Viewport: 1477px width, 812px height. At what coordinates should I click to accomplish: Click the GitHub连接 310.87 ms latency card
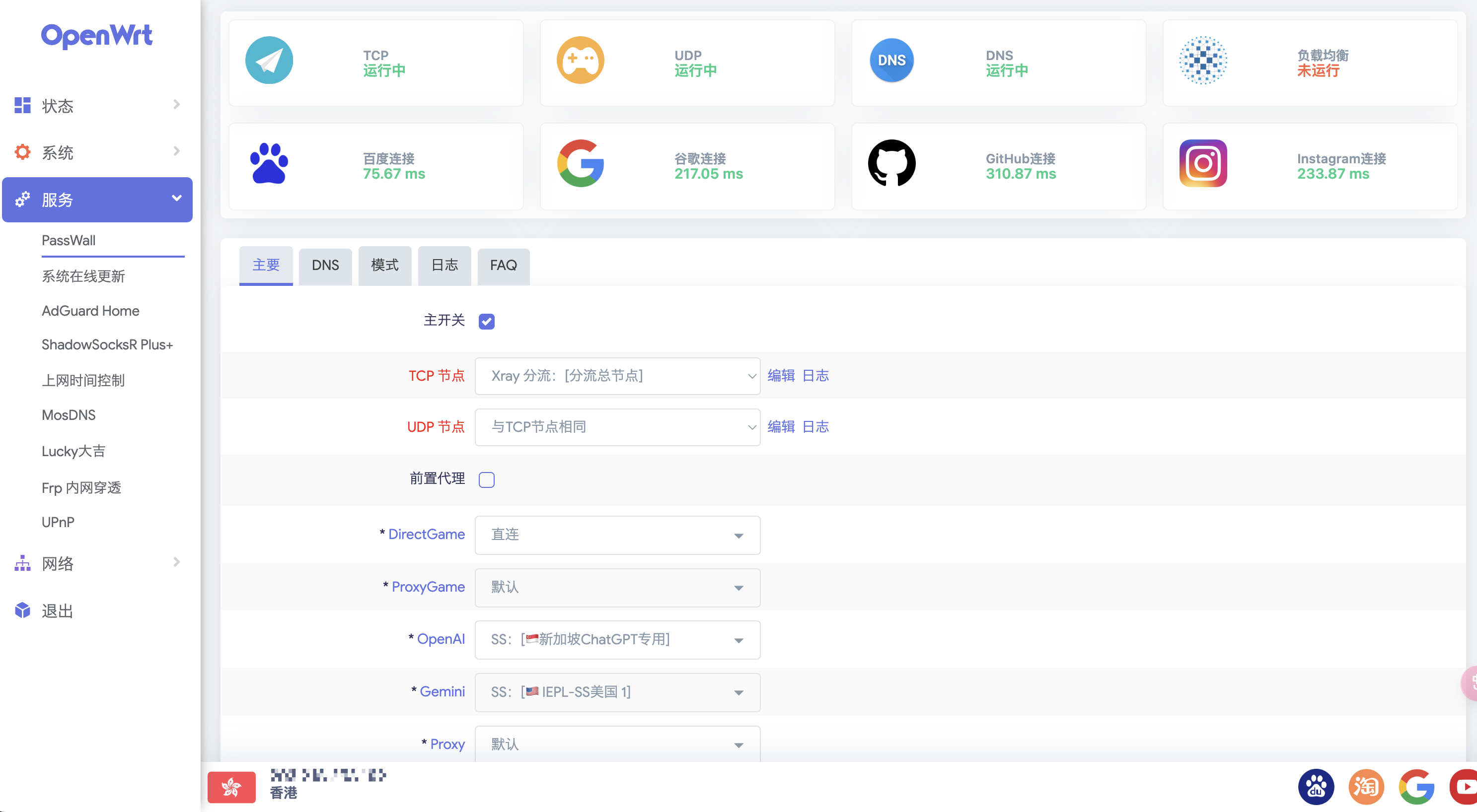point(998,167)
